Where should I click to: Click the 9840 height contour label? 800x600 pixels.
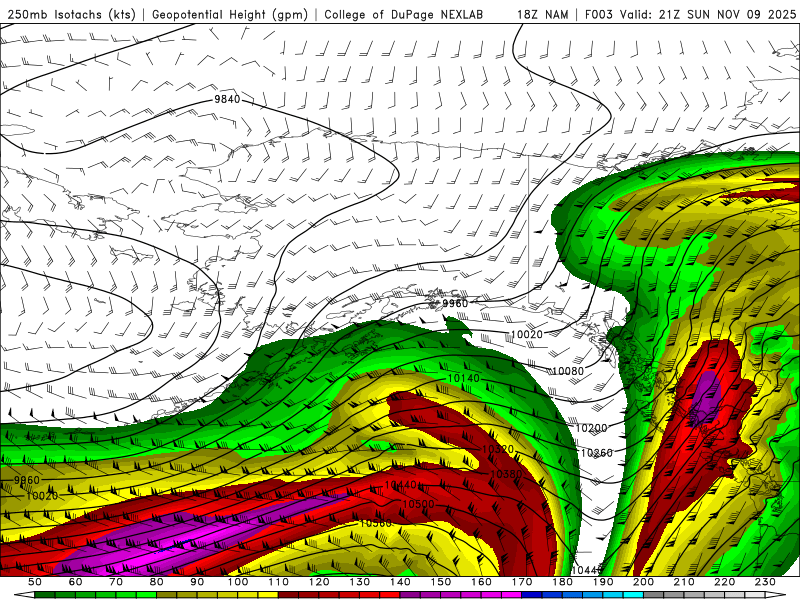(x=227, y=99)
